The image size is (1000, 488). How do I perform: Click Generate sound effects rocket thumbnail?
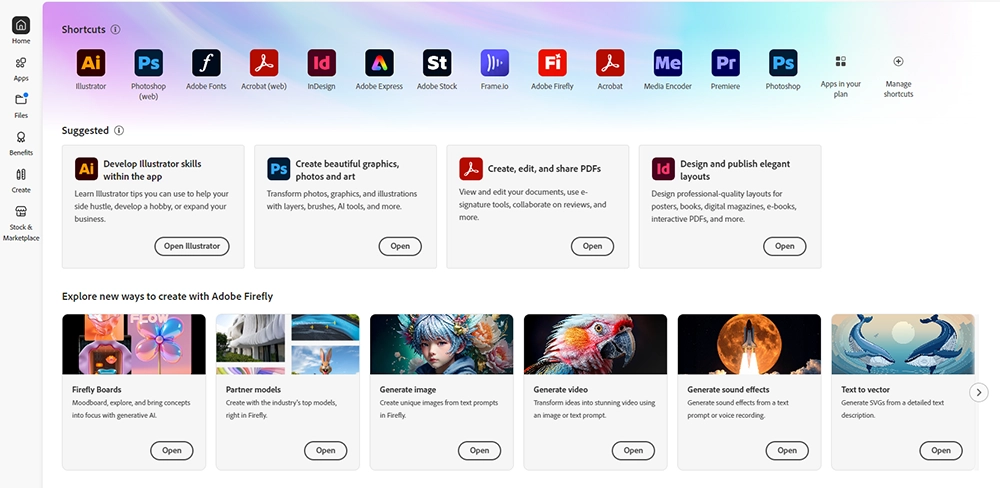click(x=749, y=344)
